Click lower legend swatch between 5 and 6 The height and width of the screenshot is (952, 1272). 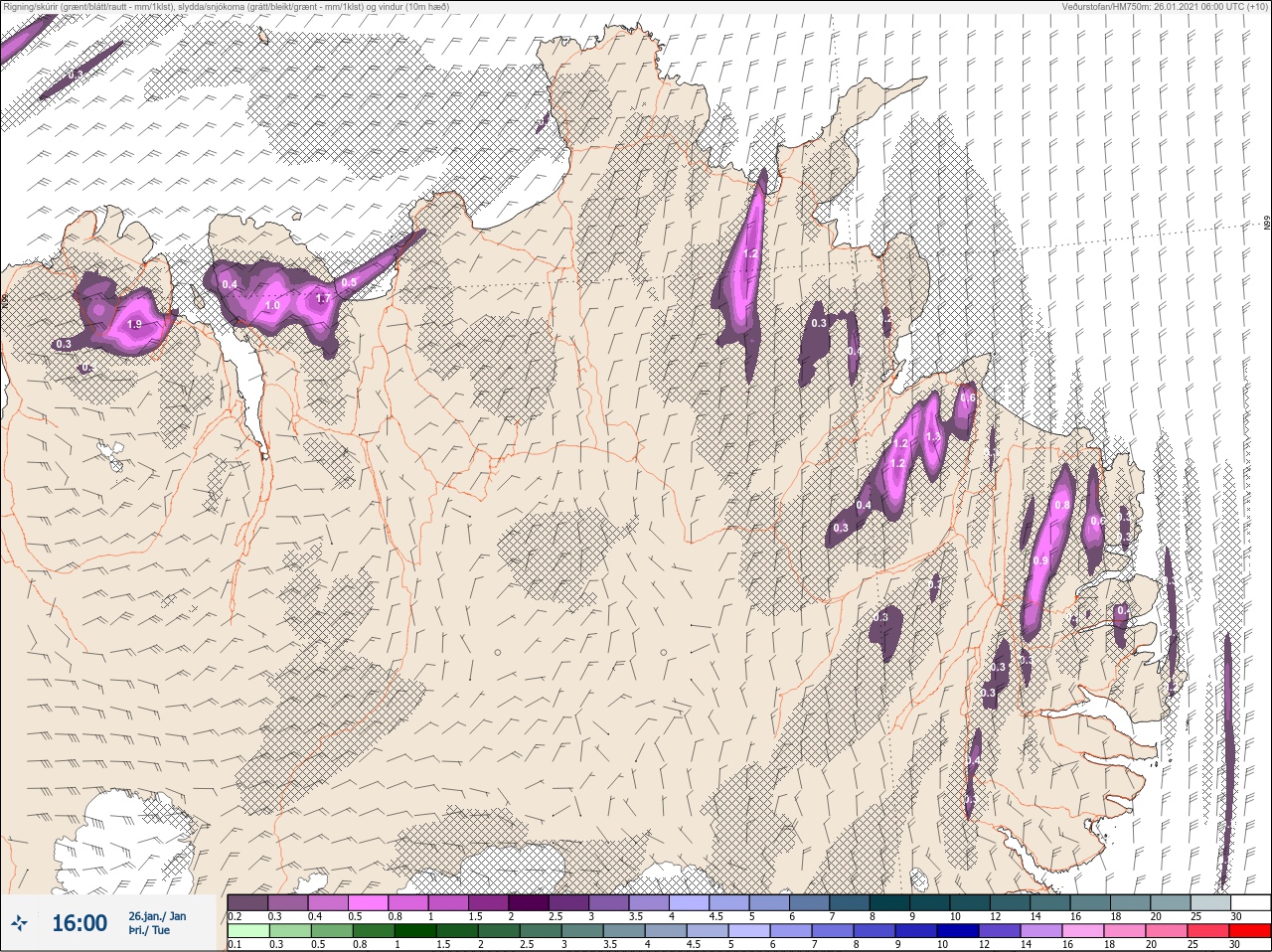749,931
